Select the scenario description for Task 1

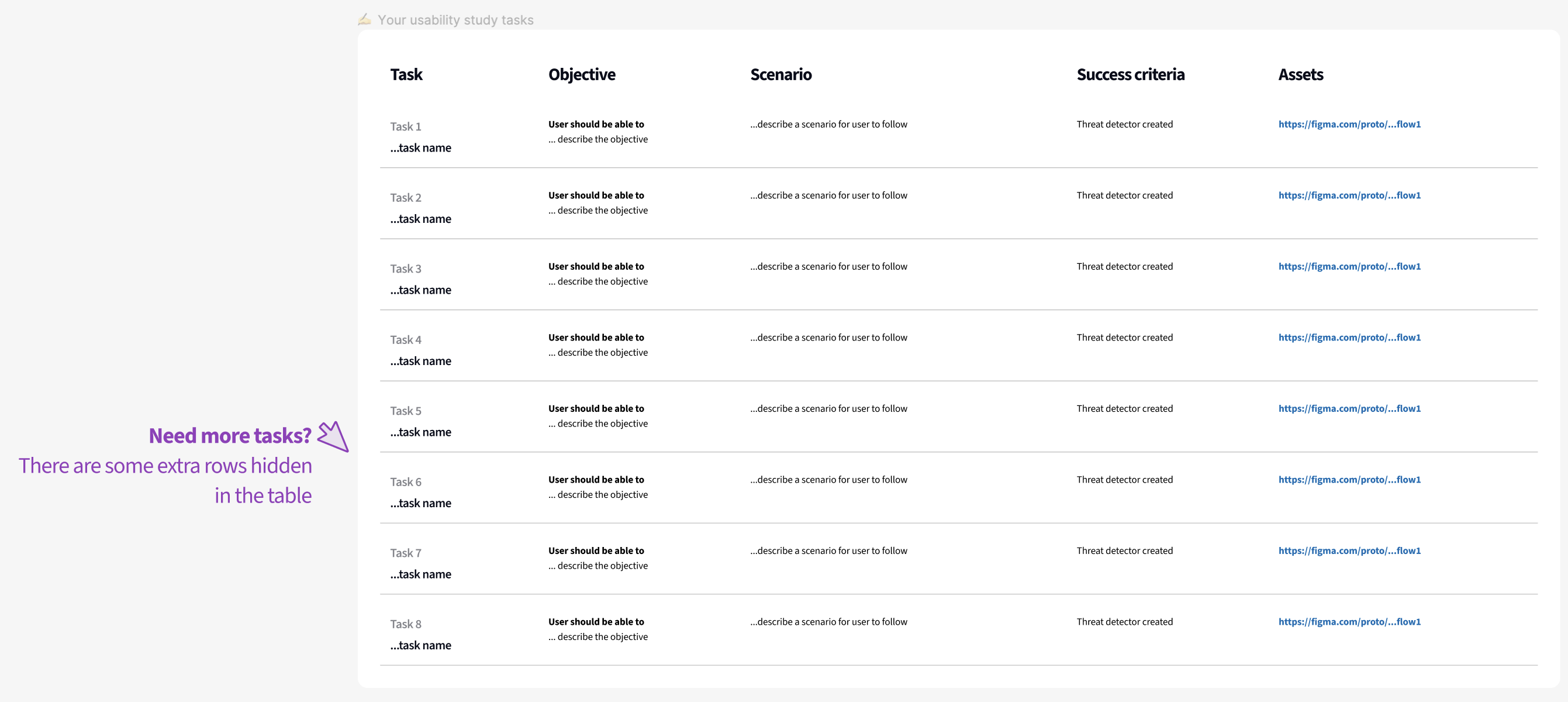(828, 124)
